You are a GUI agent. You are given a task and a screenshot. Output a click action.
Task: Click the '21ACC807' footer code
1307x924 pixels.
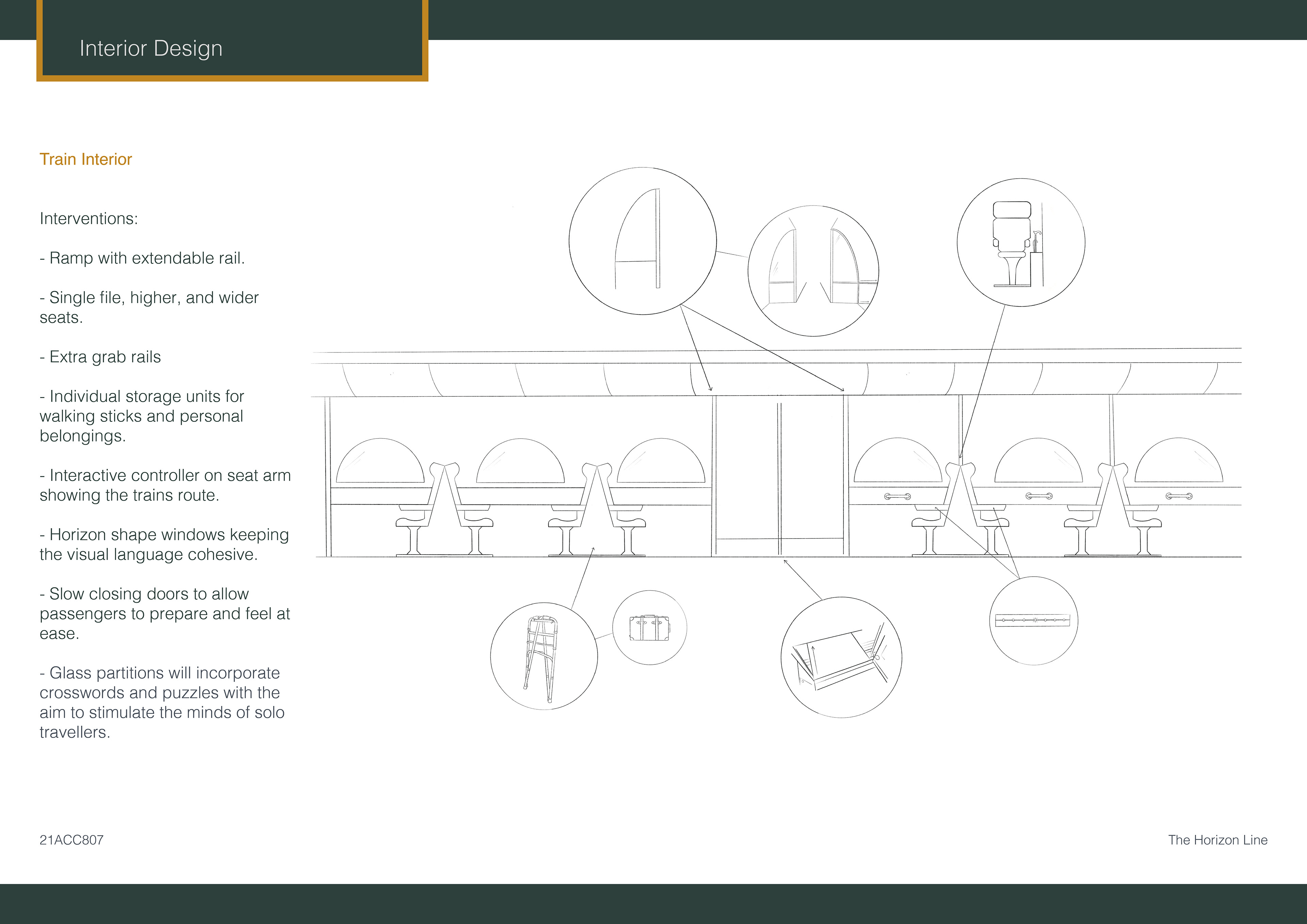[x=72, y=840]
